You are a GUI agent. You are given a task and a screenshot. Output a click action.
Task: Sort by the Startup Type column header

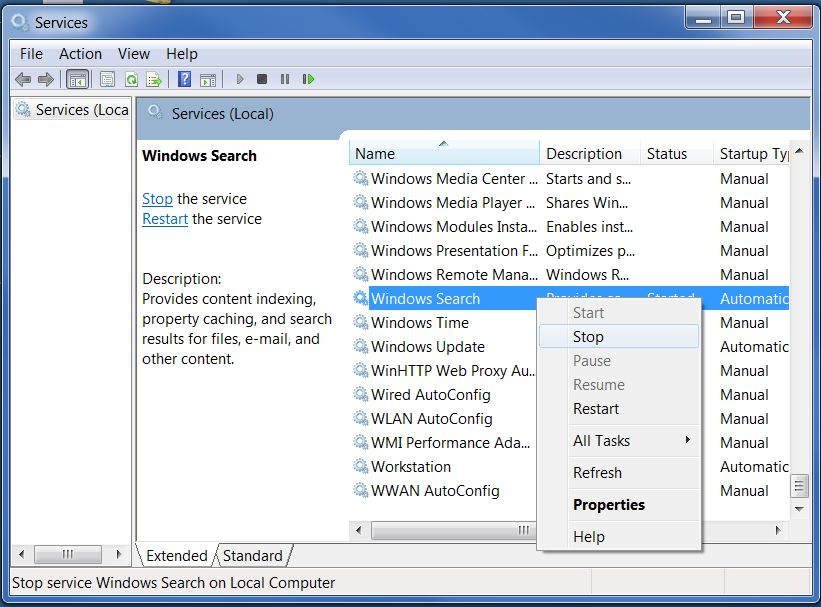751,153
